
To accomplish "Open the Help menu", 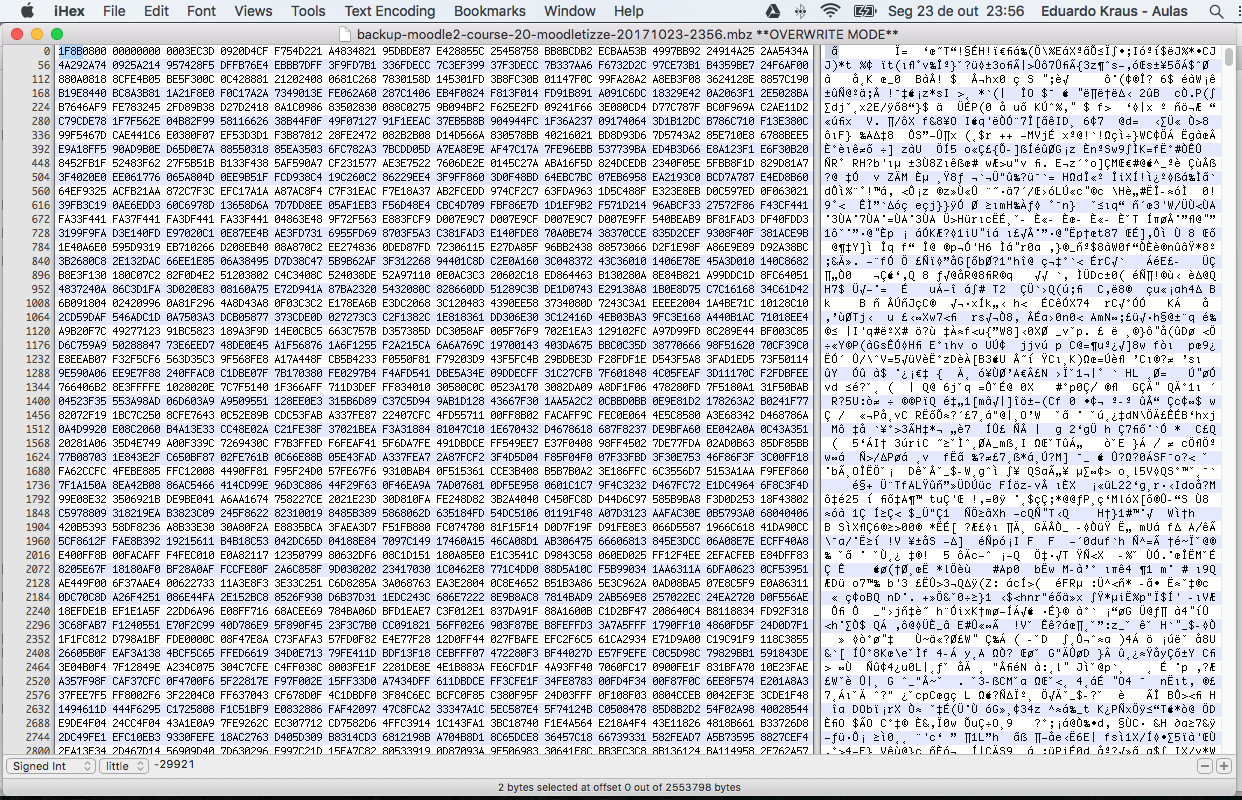I will 628,11.
